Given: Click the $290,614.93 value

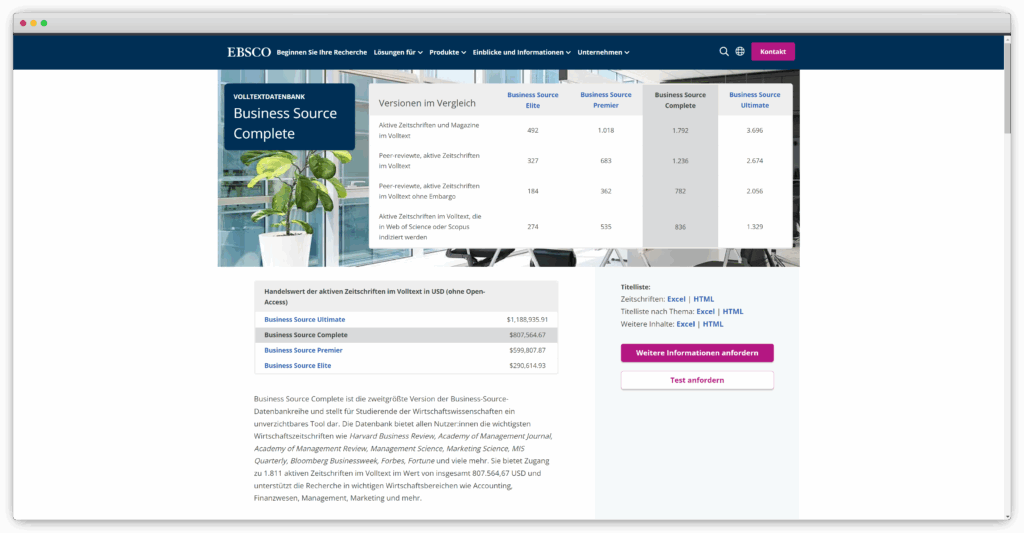Looking at the screenshot, I should point(527,366).
